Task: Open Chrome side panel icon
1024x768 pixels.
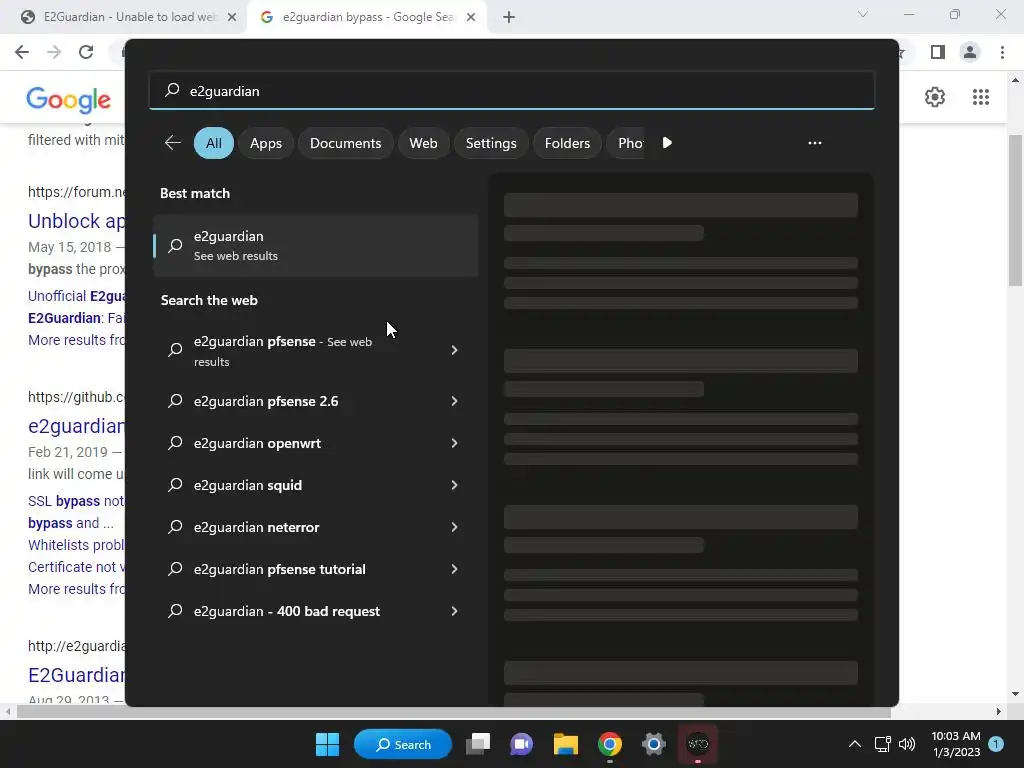Action: click(938, 52)
